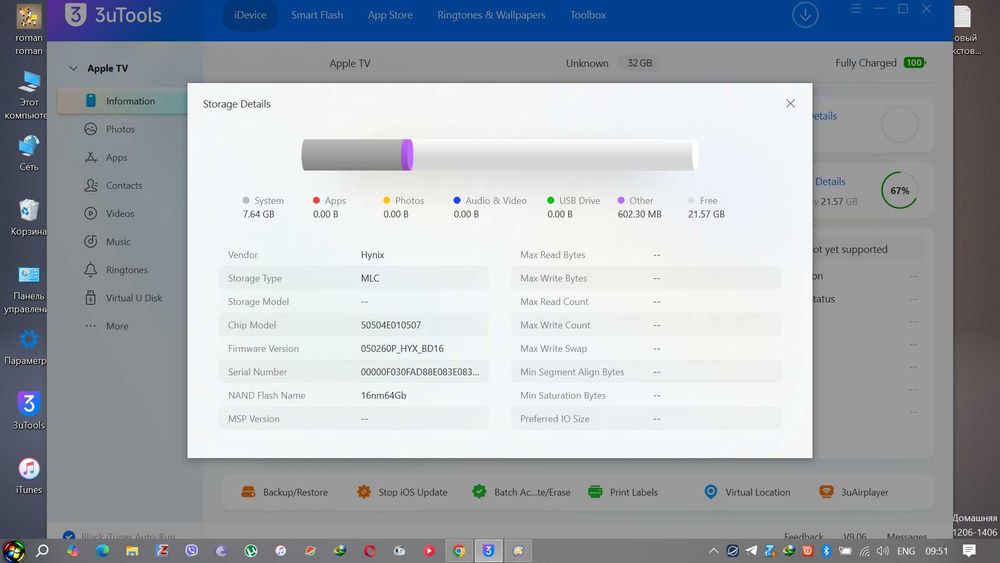Click the ENG language indicator
Image resolution: width=1000 pixels, height=563 pixels.
pos(906,551)
